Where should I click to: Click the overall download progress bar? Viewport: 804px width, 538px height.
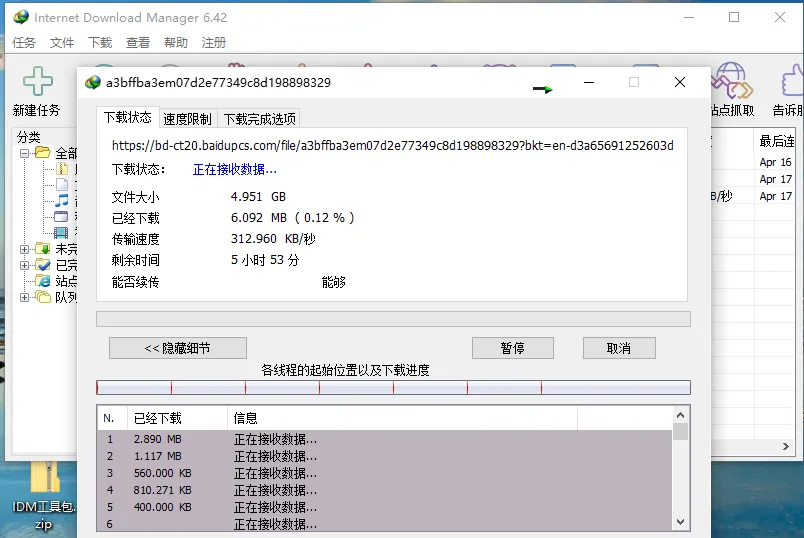pos(393,319)
